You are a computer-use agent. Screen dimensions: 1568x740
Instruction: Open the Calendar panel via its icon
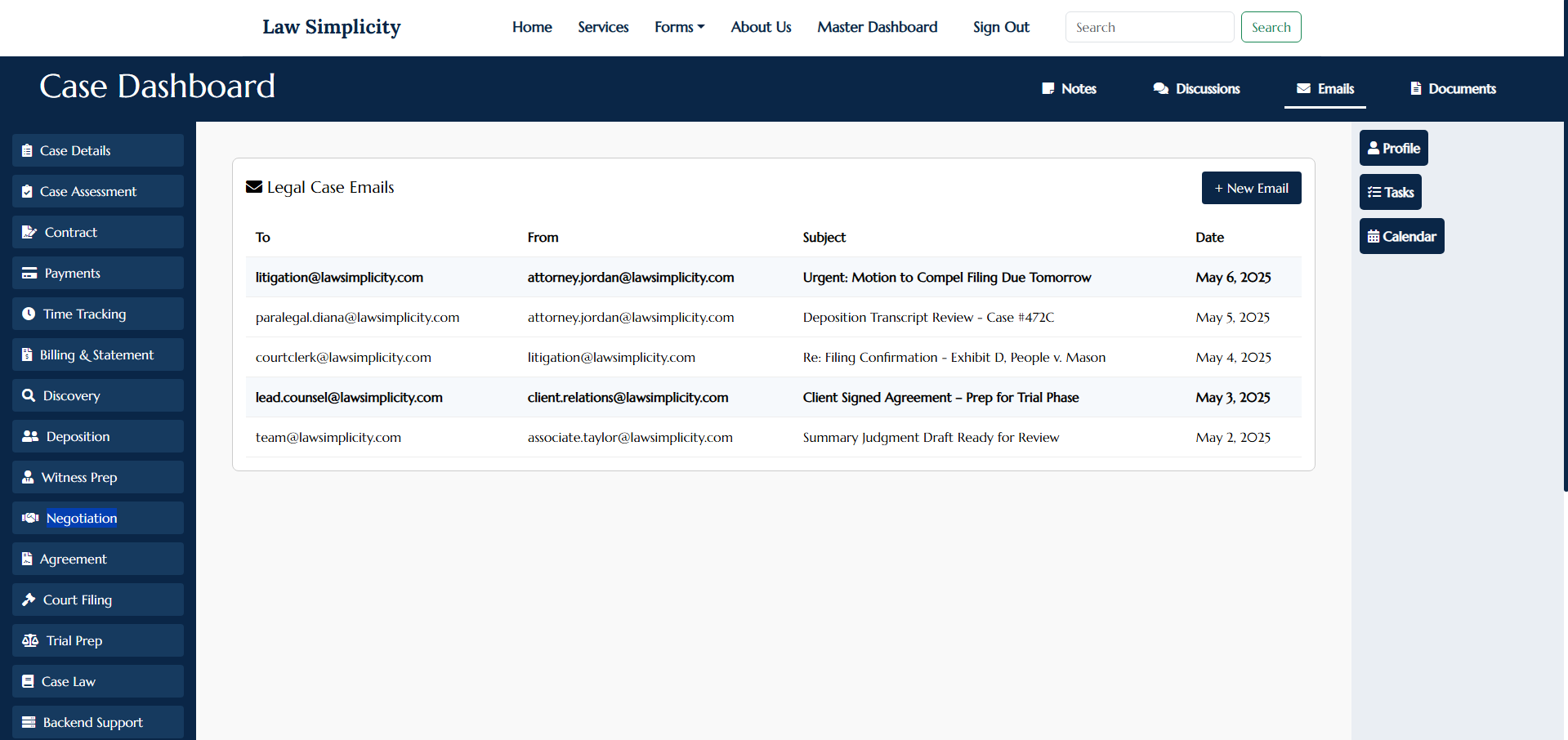pyautogui.click(x=1374, y=236)
